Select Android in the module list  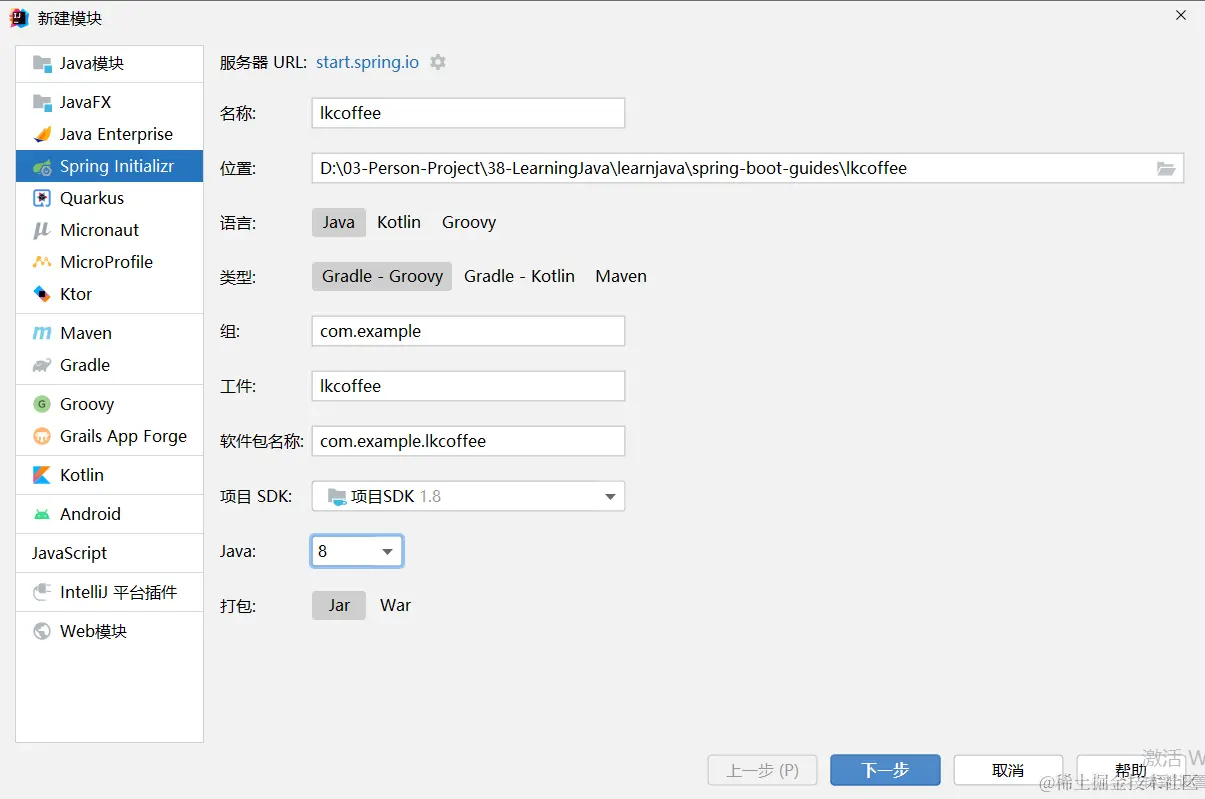coord(109,514)
